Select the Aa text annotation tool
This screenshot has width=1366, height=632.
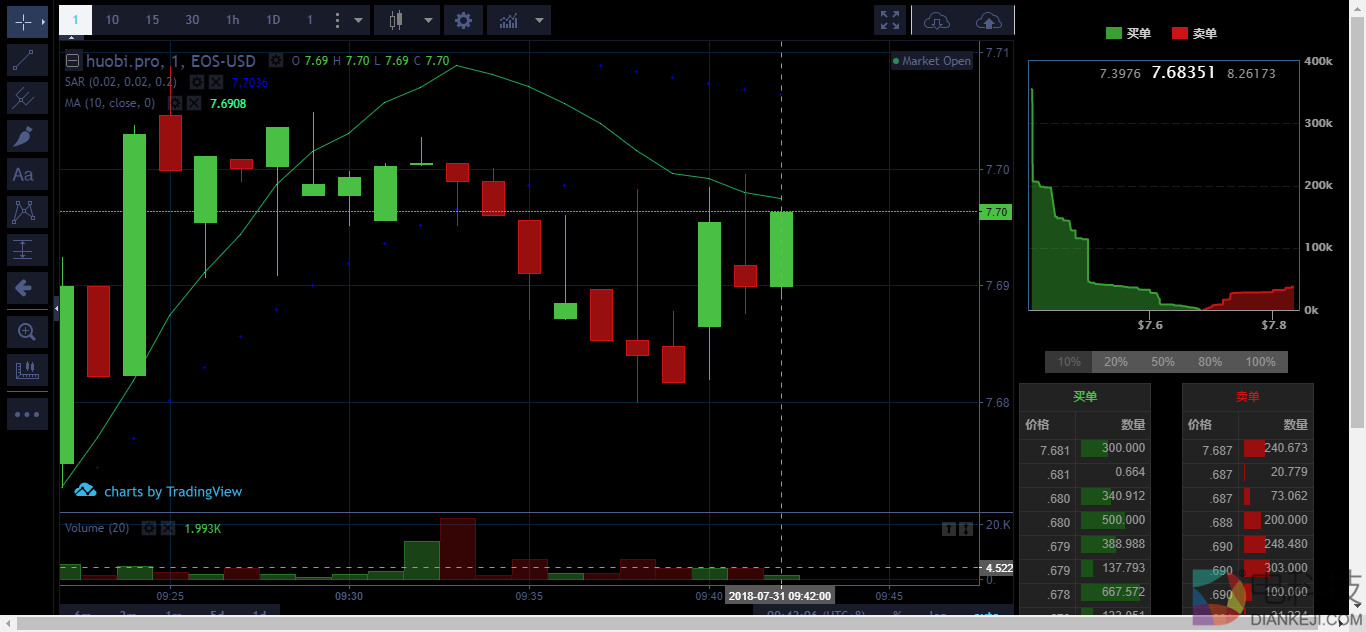[22, 174]
